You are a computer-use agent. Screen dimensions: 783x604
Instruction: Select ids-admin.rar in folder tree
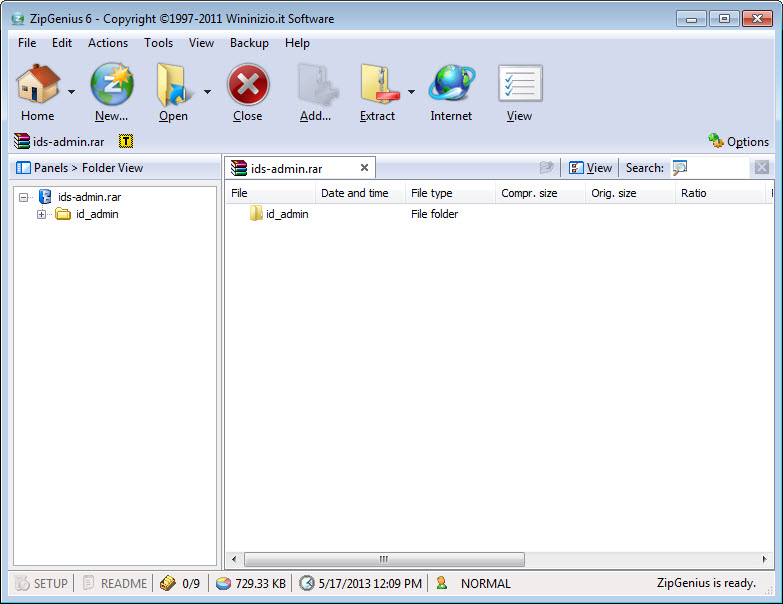pyautogui.click(x=89, y=197)
